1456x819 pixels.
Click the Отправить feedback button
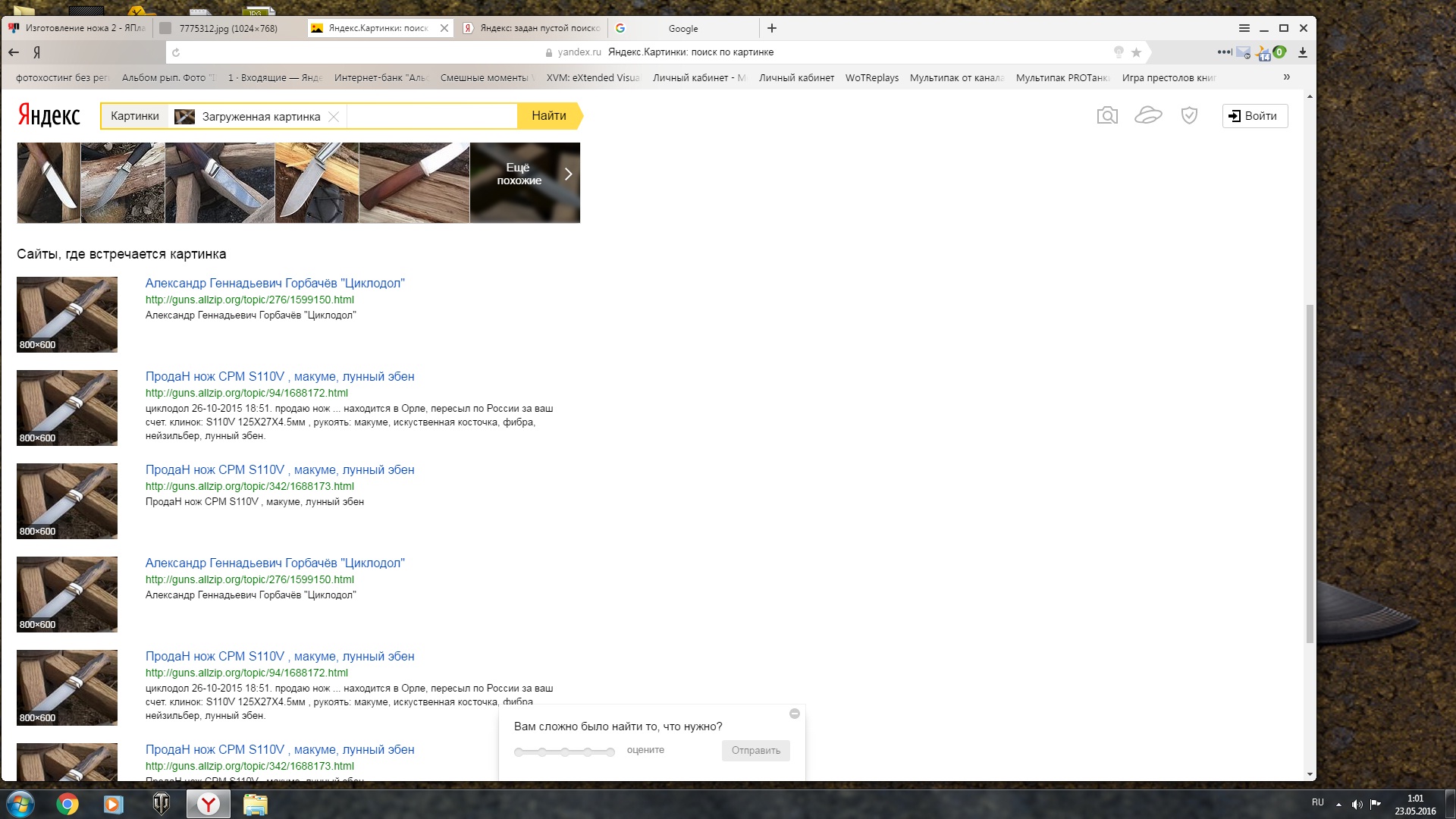tap(756, 751)
